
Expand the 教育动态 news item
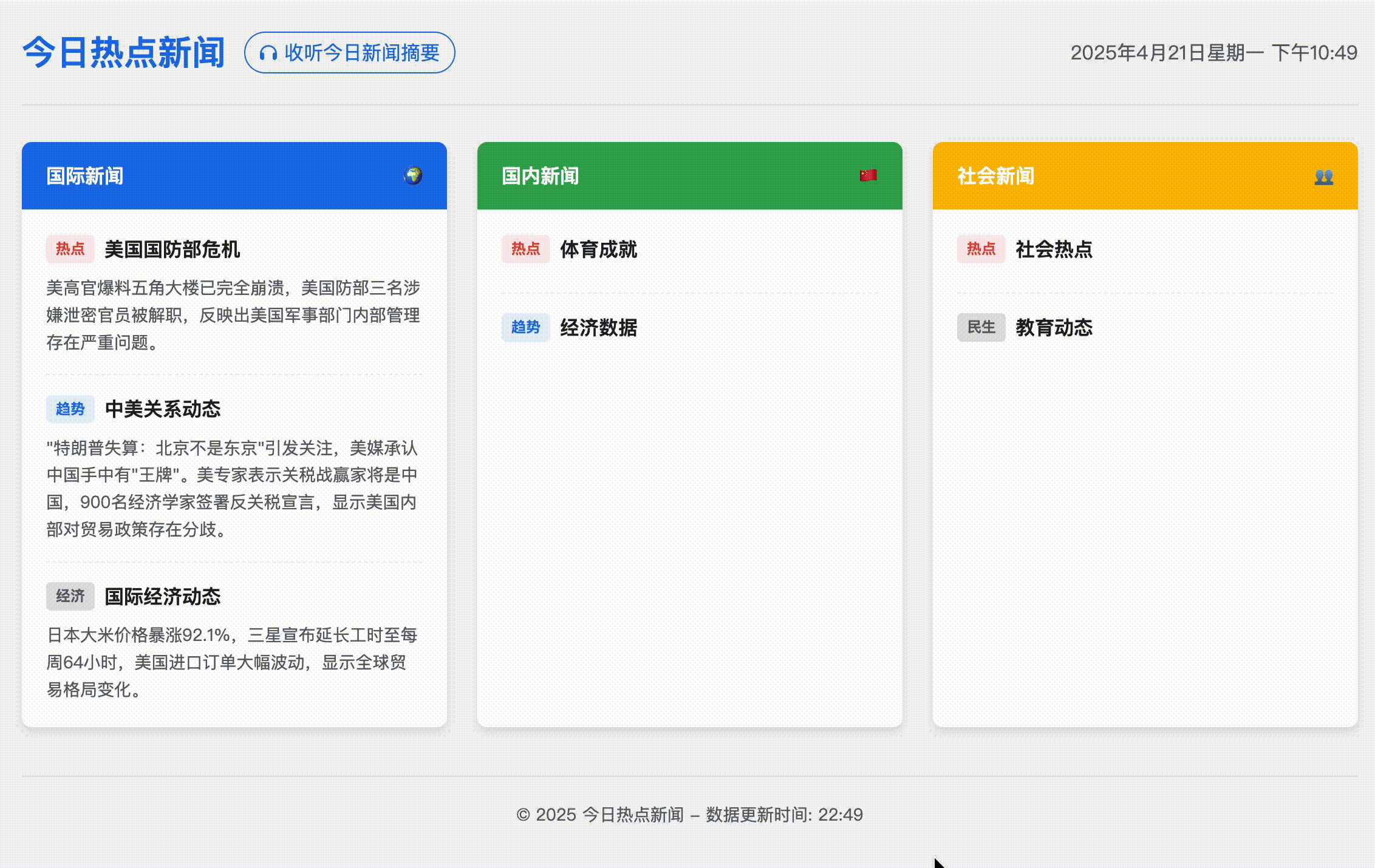click(x=1053, y=328)
